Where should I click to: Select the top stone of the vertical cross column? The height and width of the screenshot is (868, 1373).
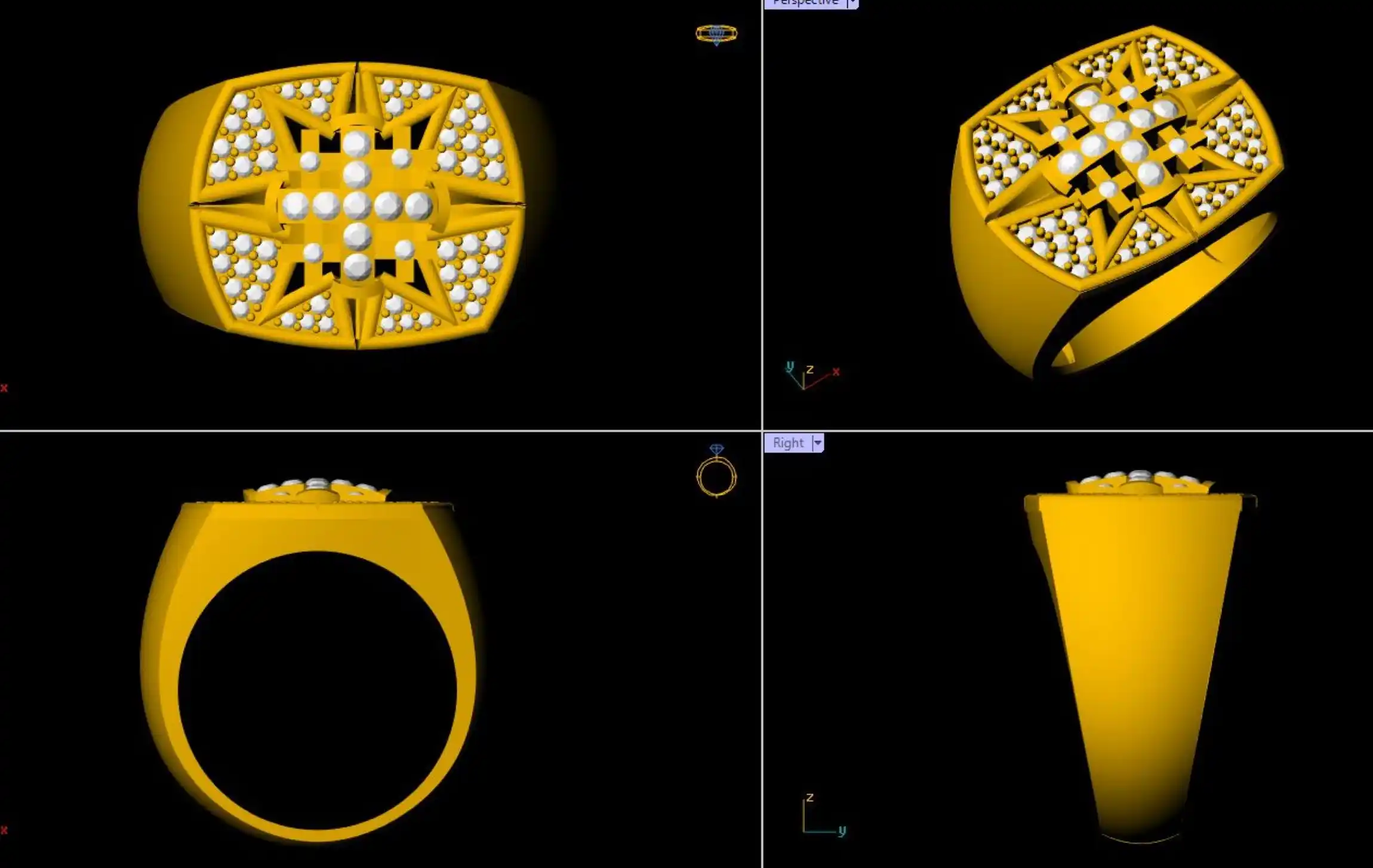(356, 144)
